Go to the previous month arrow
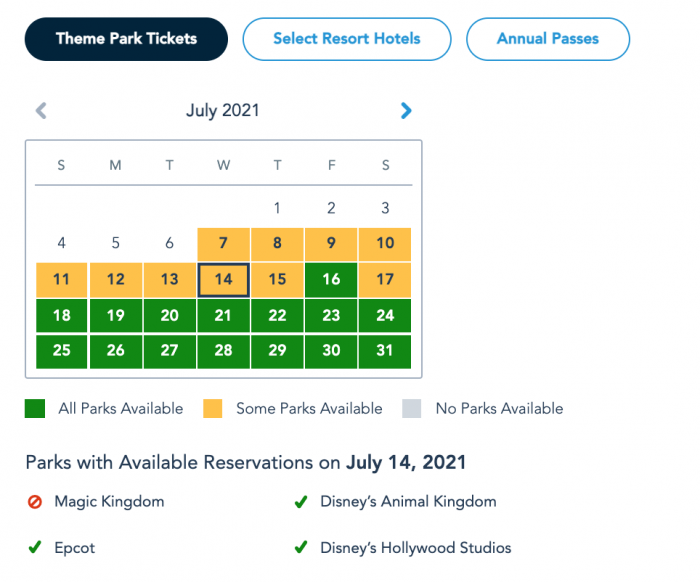Screen dimensions: 700x582 41,111
